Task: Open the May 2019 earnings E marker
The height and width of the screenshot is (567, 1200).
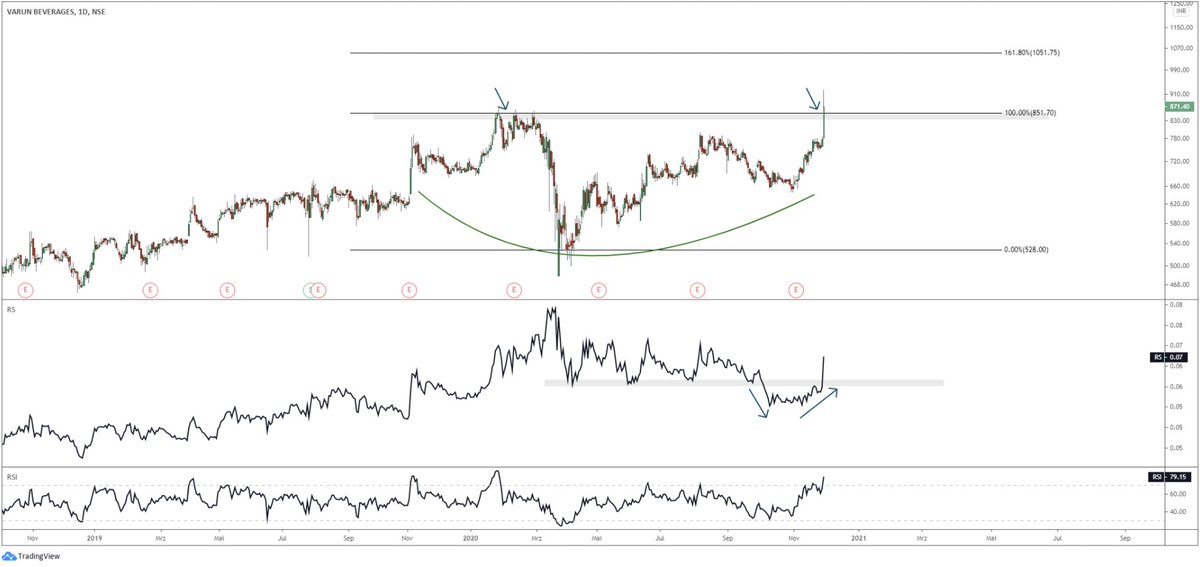Action: (227, 290)
